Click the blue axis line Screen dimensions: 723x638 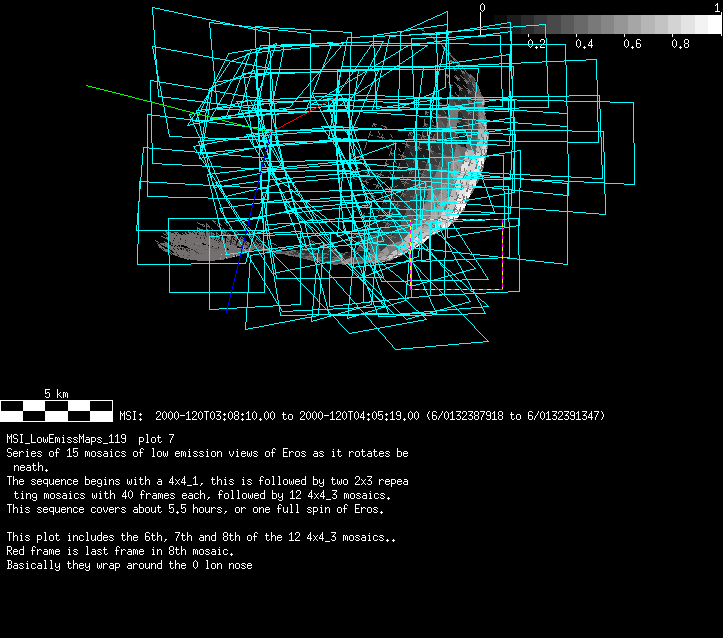(x=238, y=270)
